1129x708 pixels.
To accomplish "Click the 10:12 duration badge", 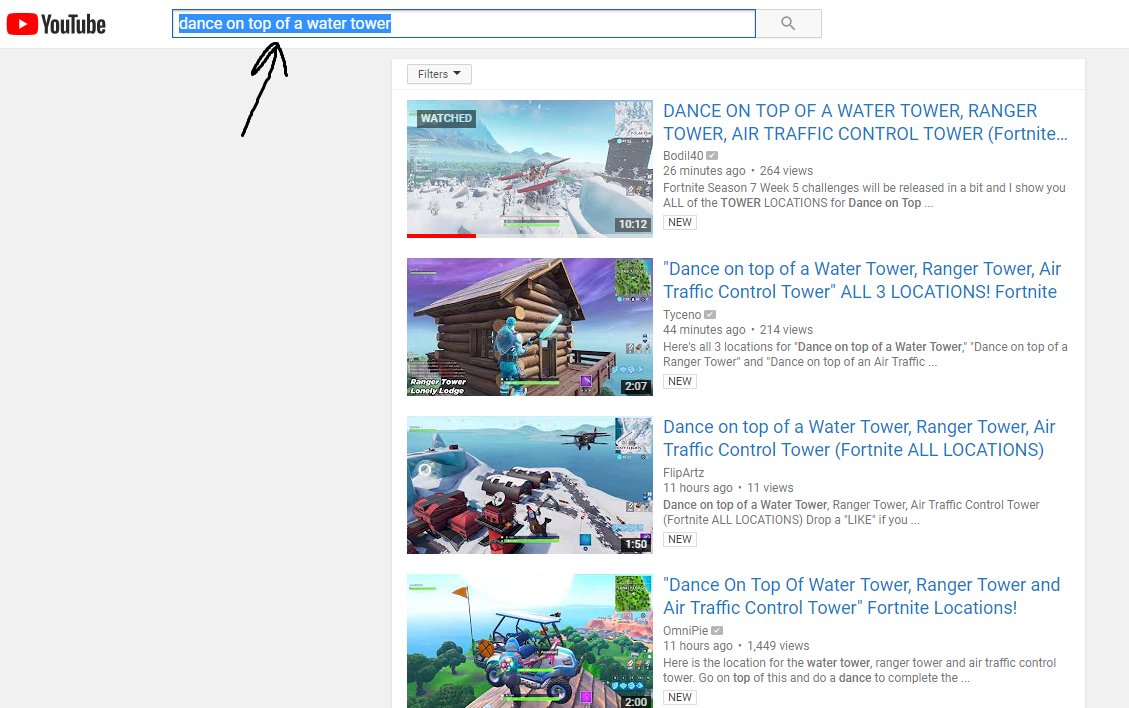I will click(x=633, y=224).
